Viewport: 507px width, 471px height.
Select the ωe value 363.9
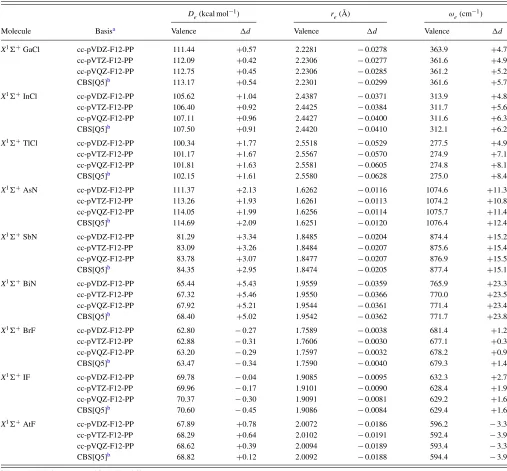(x=439, y=50)
